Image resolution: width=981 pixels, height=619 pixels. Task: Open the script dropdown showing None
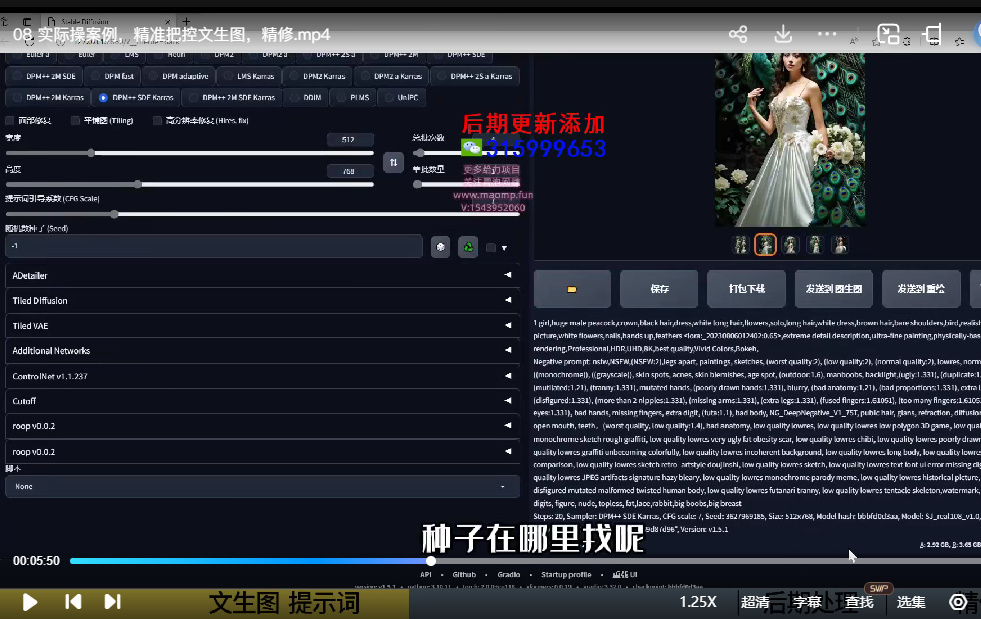click(262, 486)
